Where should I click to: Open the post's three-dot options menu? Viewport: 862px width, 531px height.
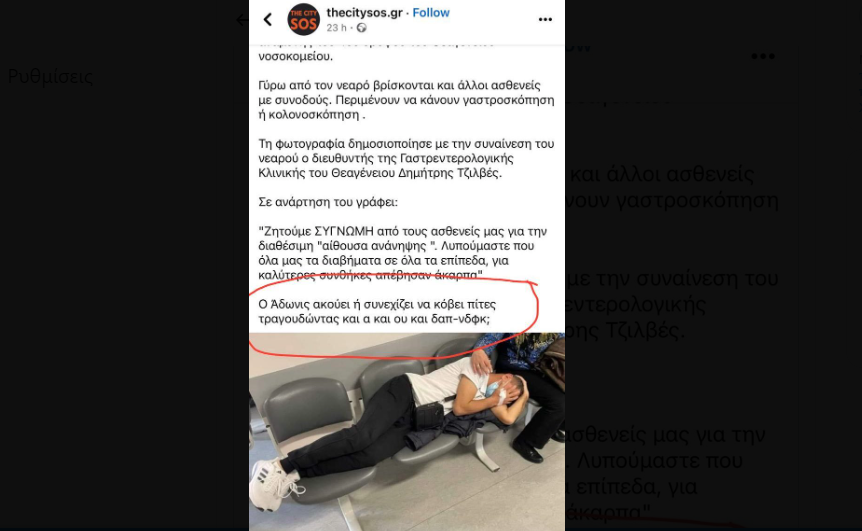point(545,20)
